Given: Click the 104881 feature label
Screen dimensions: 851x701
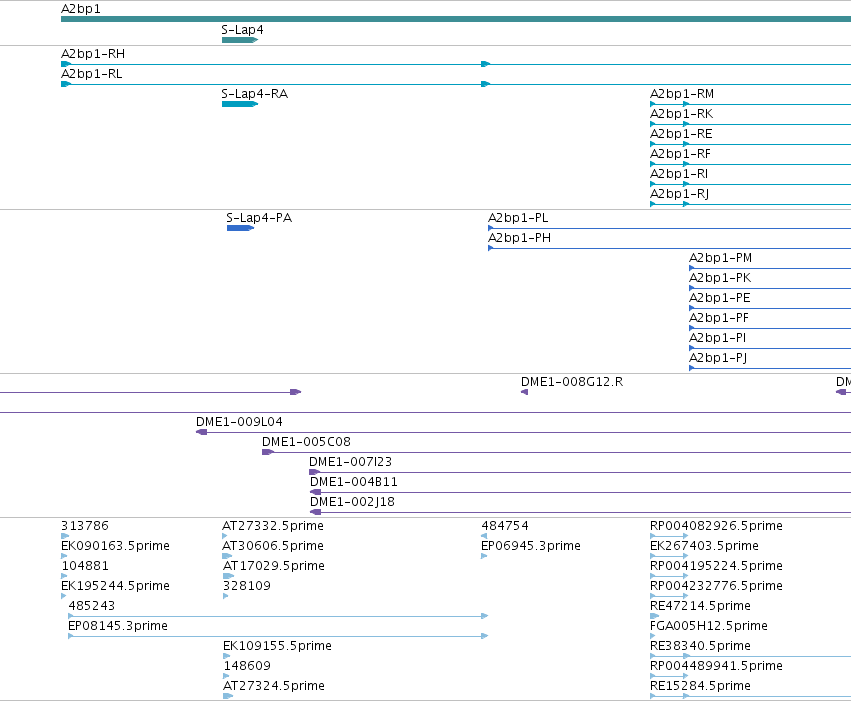Looking at the screenshot, I should click(85, 566).
